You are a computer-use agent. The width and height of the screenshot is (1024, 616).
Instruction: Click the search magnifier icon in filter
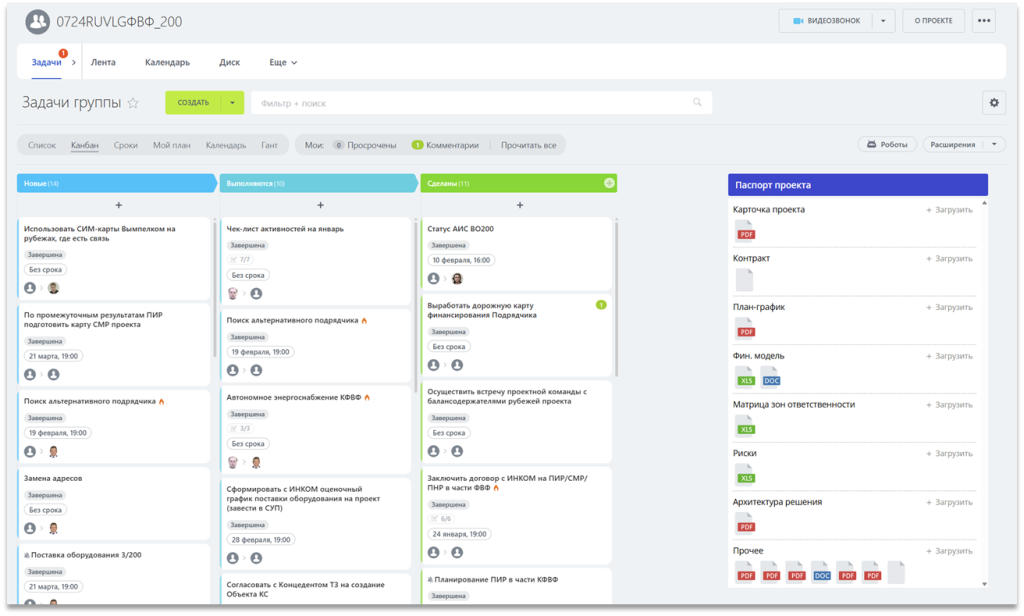tap(697, 103)
